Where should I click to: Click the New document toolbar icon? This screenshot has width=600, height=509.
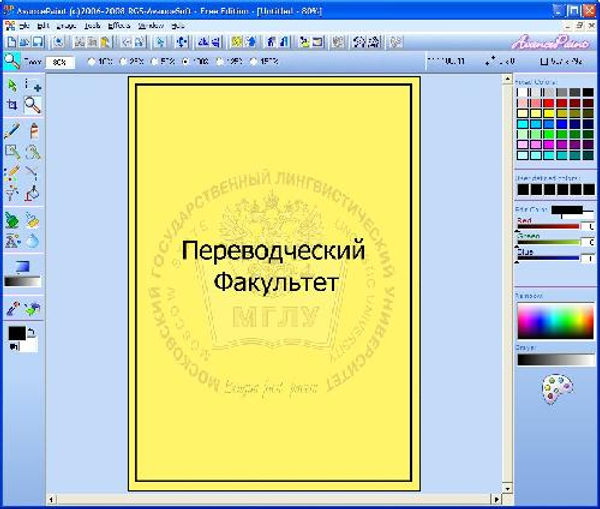(x=12, y=42)
